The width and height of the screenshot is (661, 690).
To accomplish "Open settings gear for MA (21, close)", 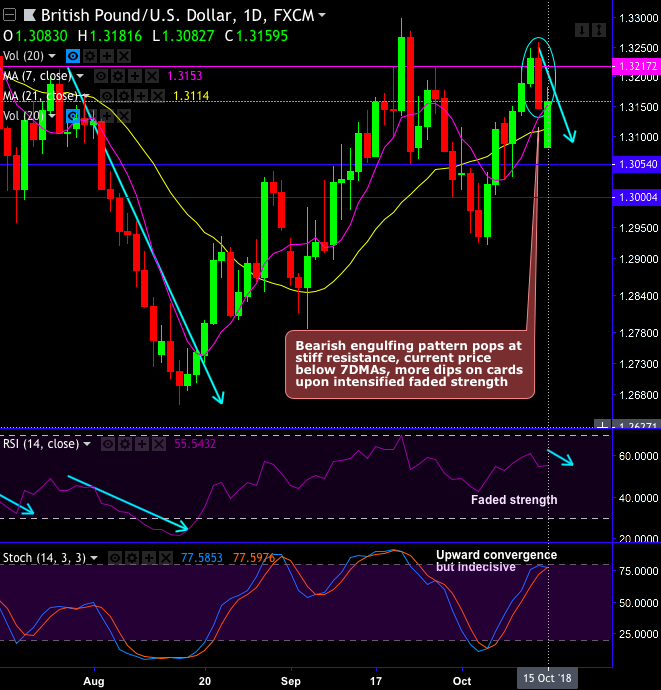I will click(x=124, y=96).
